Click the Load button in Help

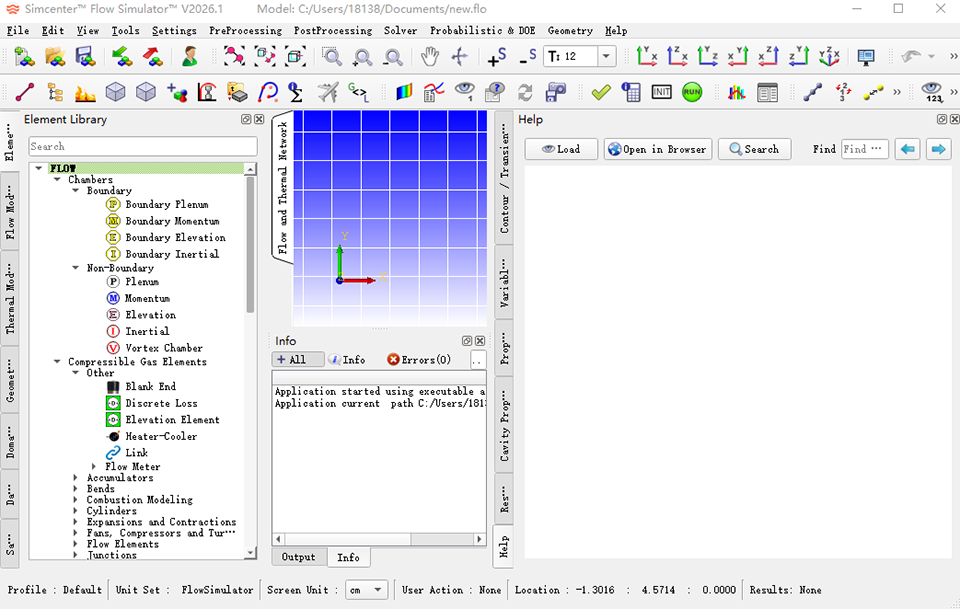tap(561, 149)
